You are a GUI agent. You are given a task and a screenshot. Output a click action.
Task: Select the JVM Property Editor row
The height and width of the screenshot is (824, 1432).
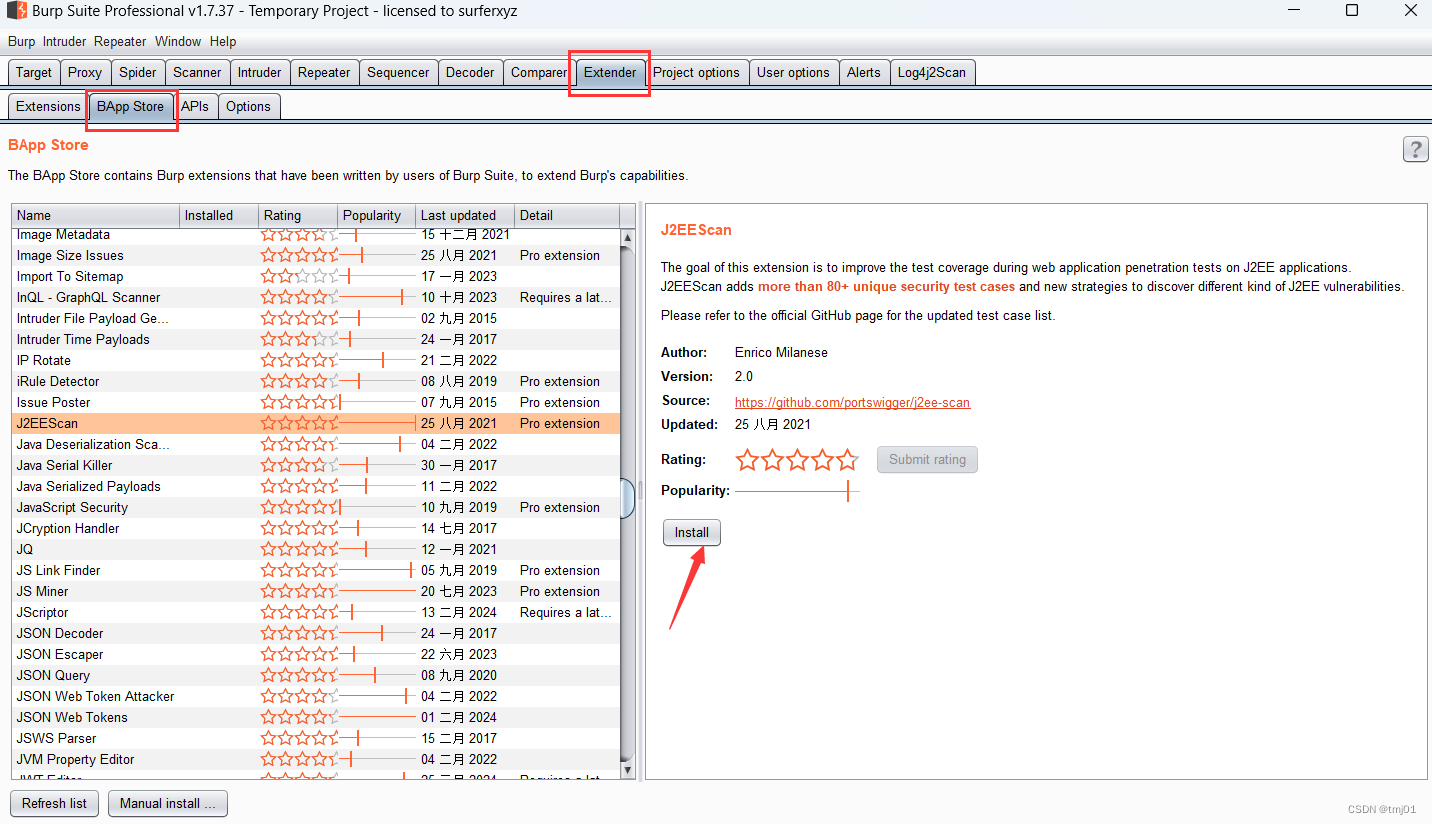pyautogui.click(x=316, y=759)
